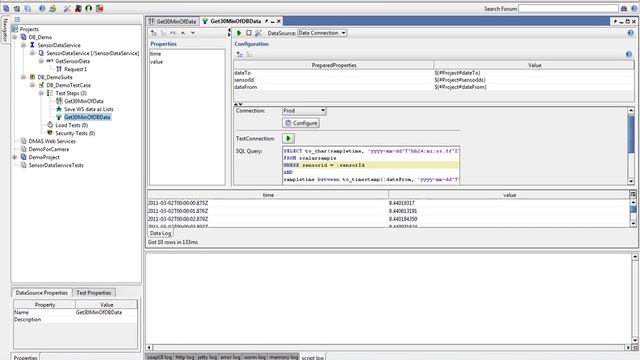Viewport: 640px width, 360px height.
Task: Select Save WS data as Lists test step
Action: 89,109
